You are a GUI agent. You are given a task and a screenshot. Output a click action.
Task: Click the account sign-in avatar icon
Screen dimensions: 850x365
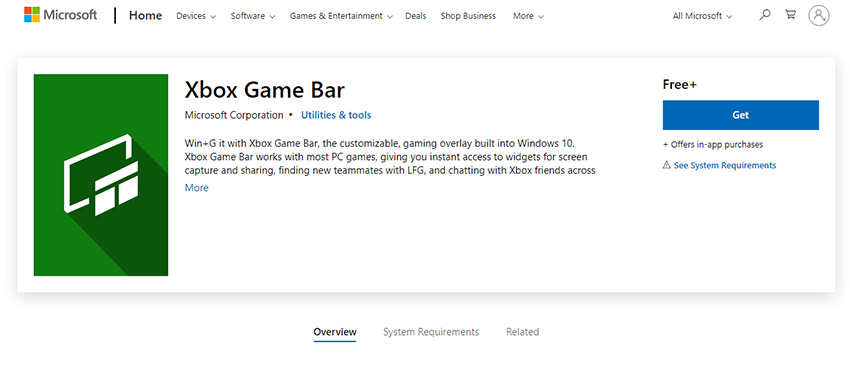(x=819, y=15)
